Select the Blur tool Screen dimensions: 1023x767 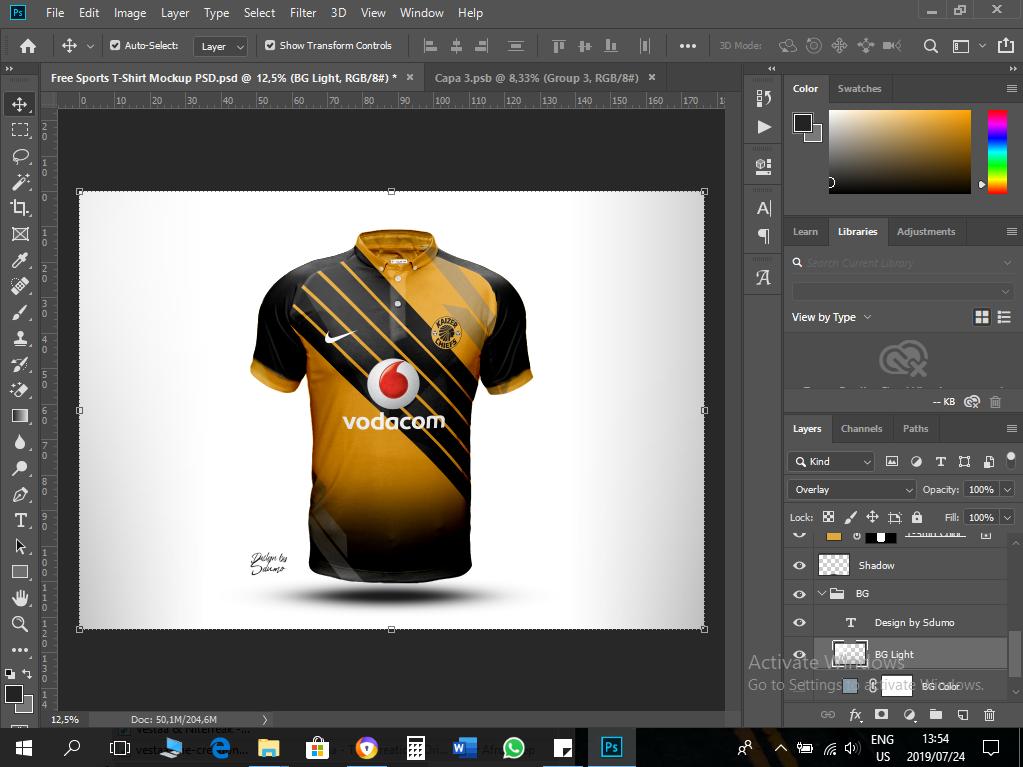pyautogui.click(x=20, y=442)
